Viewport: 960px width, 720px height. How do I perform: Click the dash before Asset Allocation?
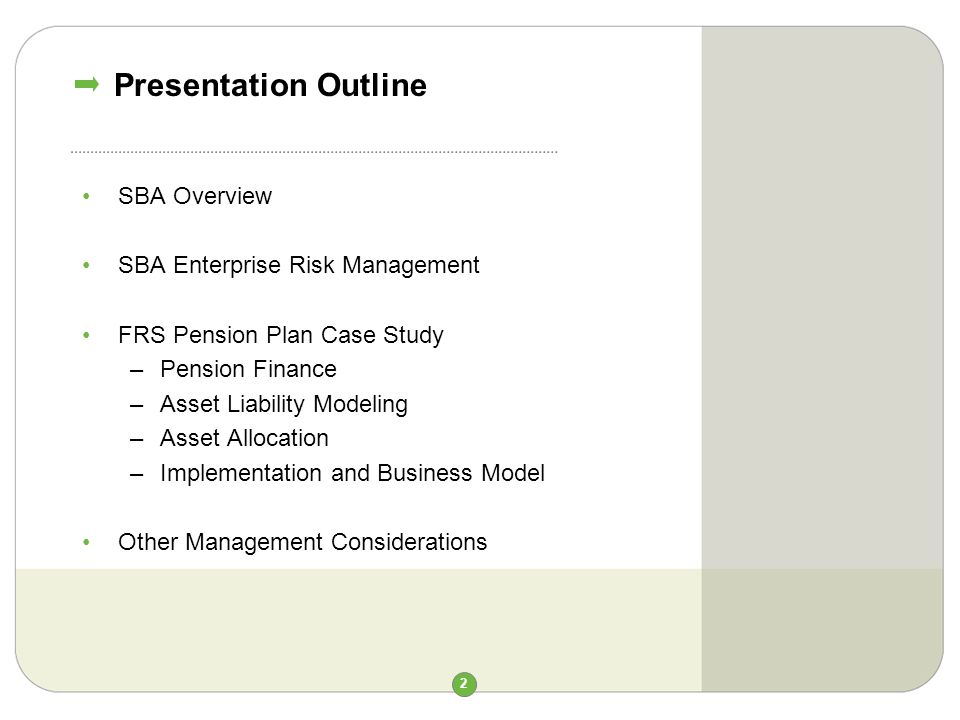coord(137,440)
